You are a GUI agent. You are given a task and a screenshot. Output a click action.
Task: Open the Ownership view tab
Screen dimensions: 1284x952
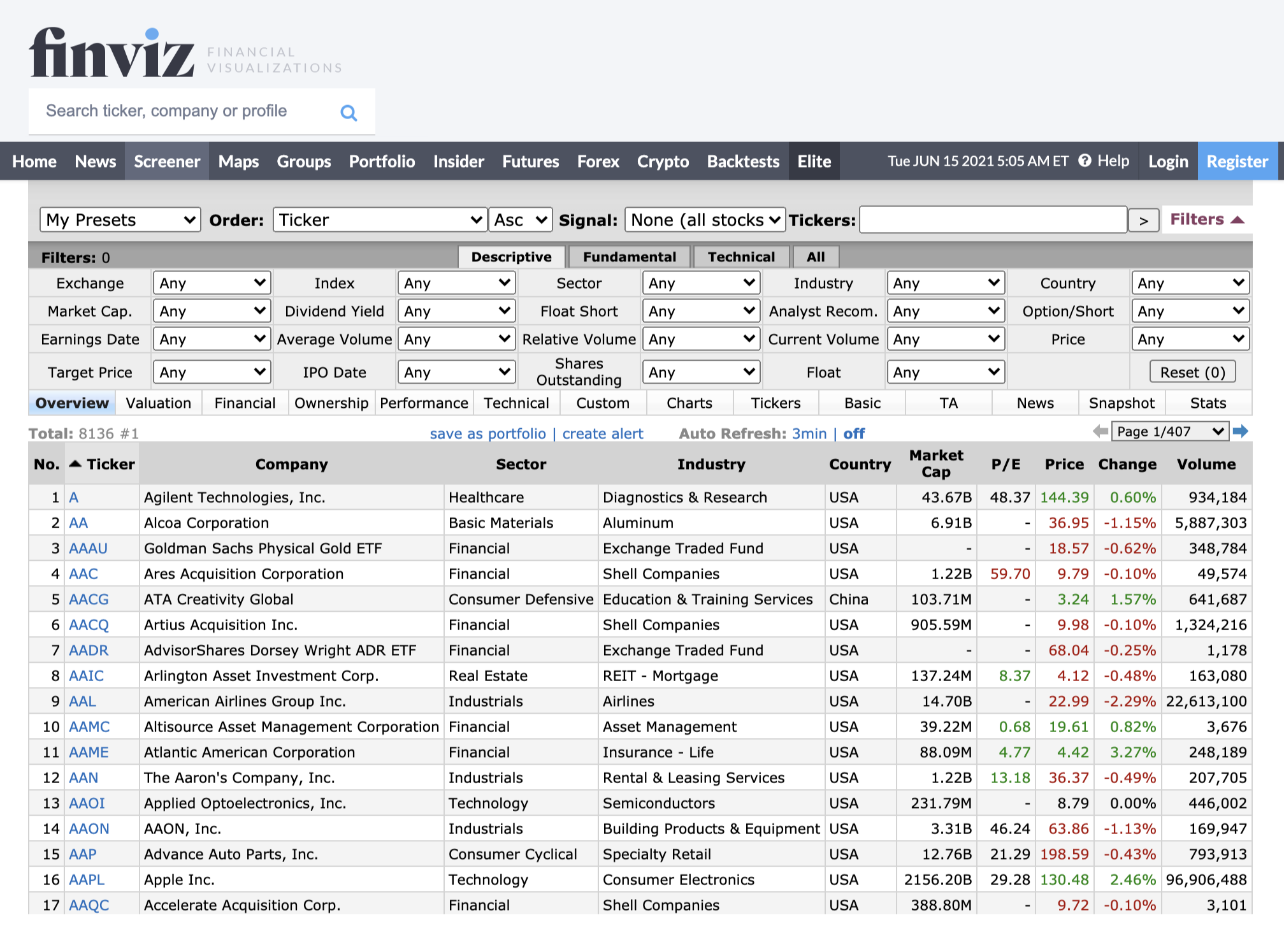tap(331, 403)
